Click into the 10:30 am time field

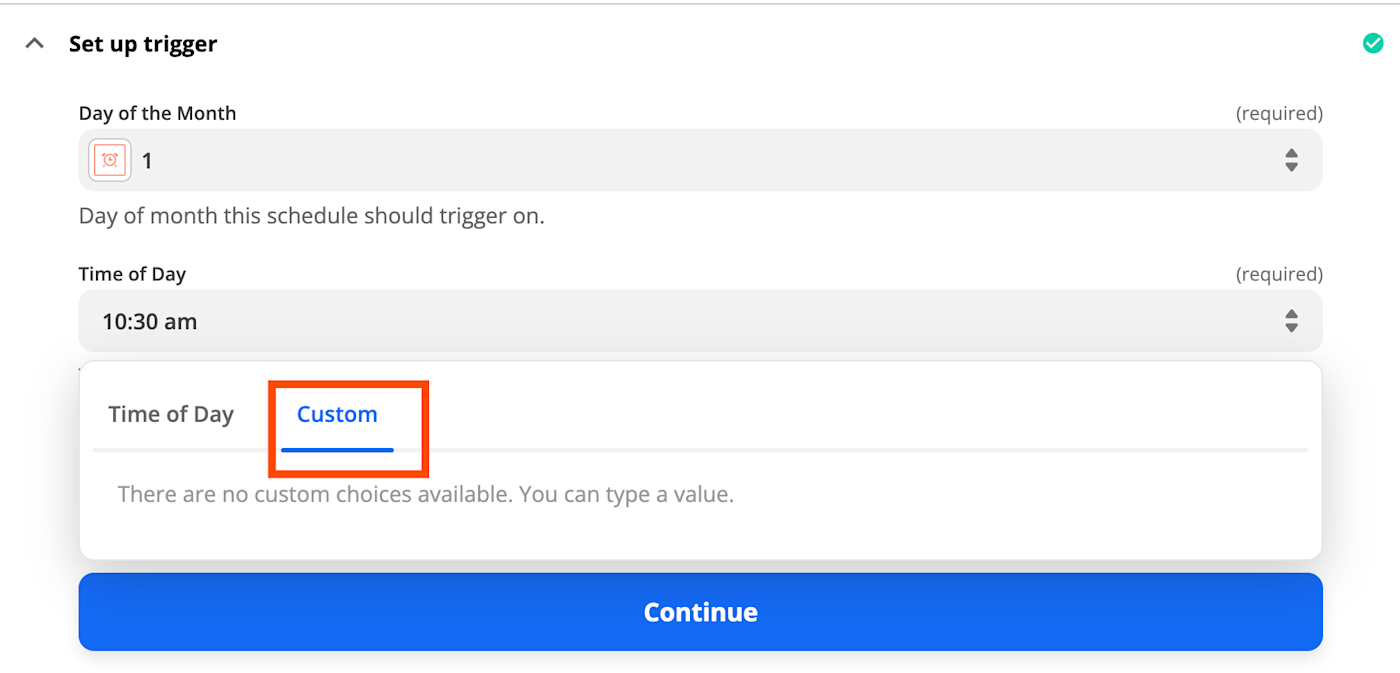coord(700,321)
